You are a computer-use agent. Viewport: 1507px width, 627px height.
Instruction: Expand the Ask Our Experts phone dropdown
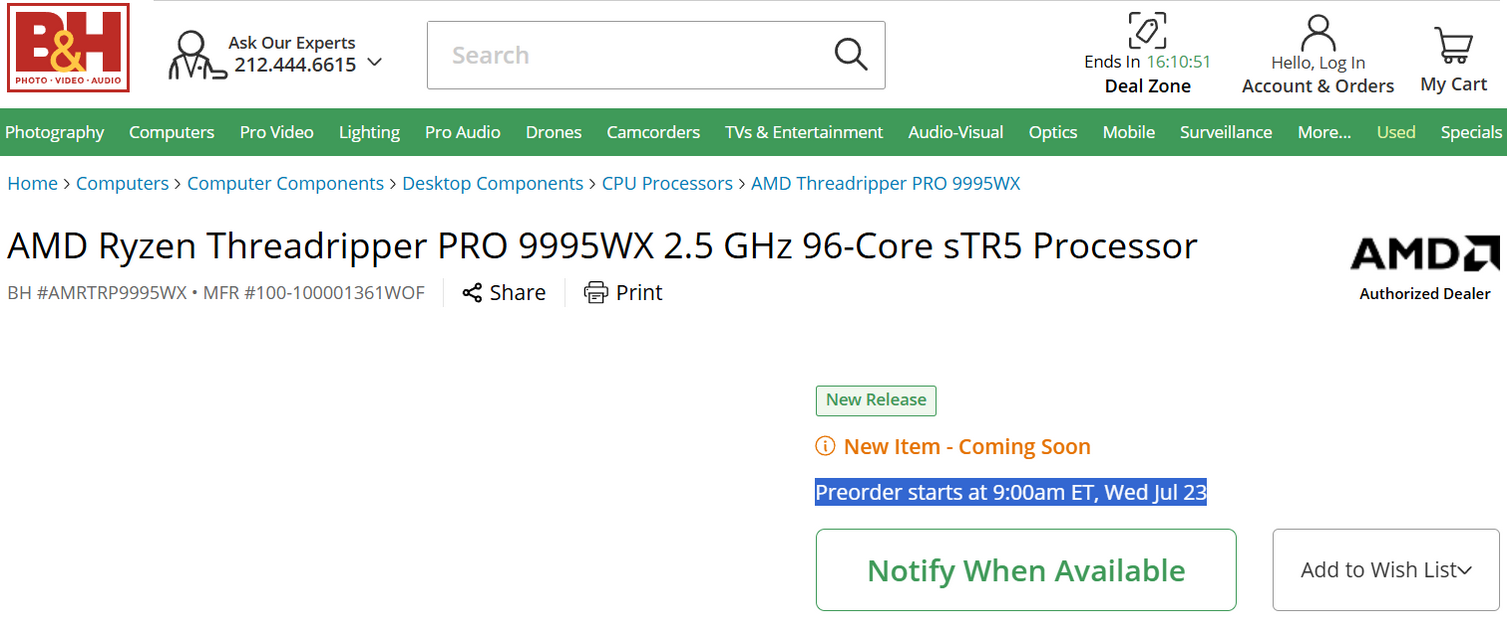(x=375, y=62)
